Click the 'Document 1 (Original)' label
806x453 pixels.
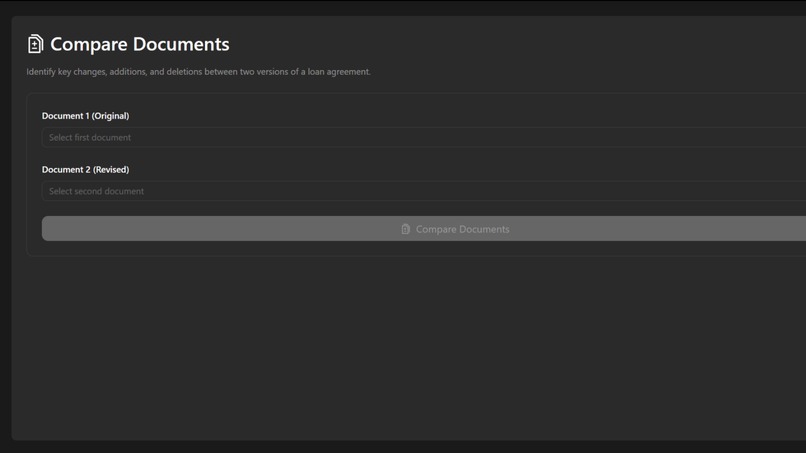(x=85, y=116)
